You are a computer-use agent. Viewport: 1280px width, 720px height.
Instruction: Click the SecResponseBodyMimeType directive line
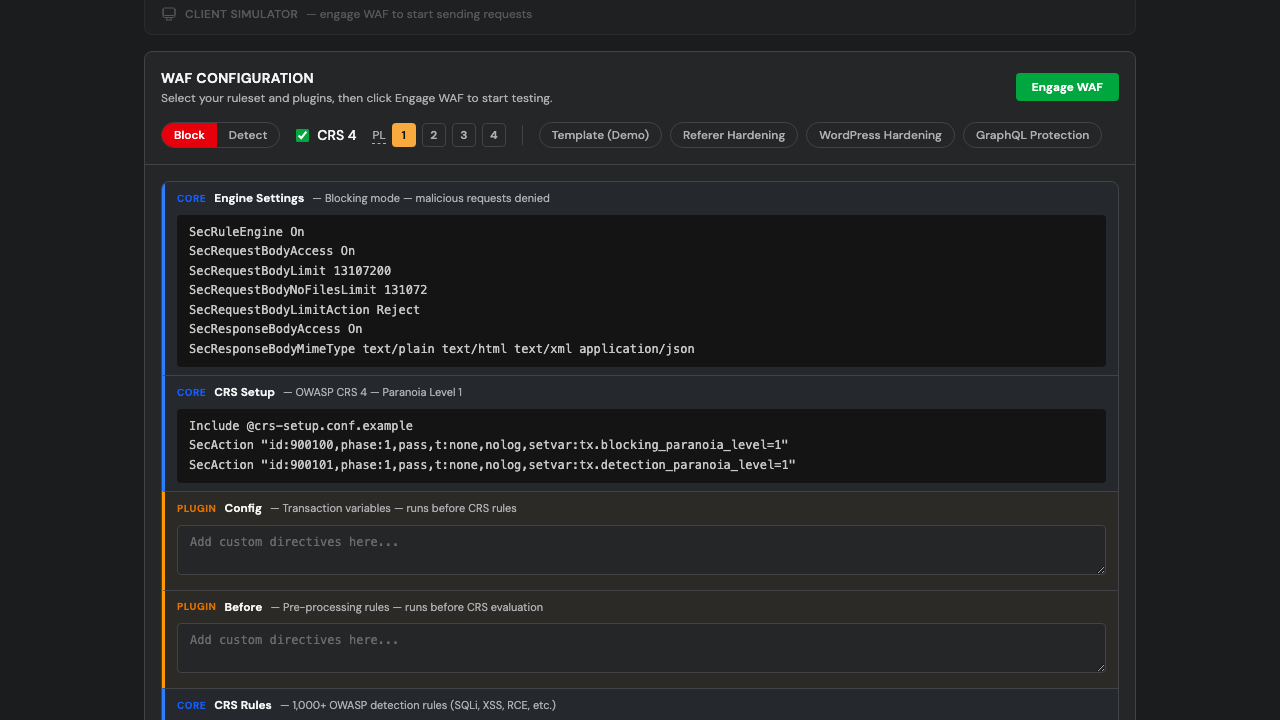click(x=441, y=349)
